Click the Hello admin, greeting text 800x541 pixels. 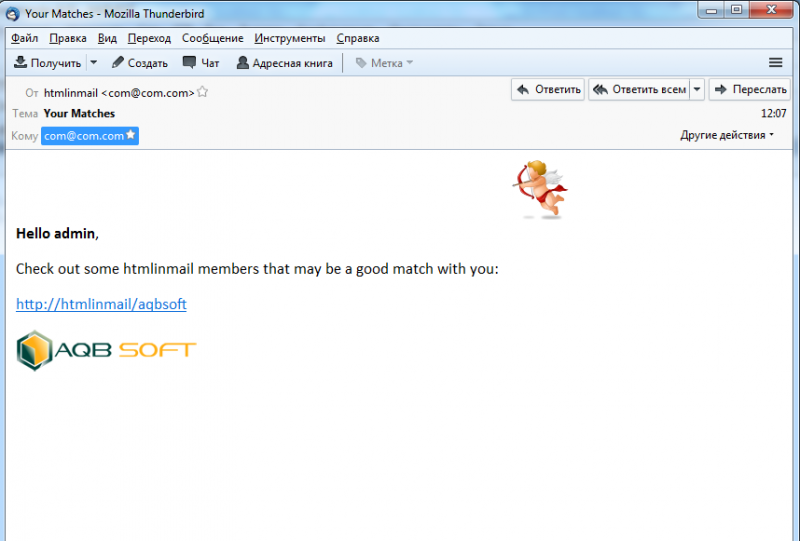coord(57,233)
